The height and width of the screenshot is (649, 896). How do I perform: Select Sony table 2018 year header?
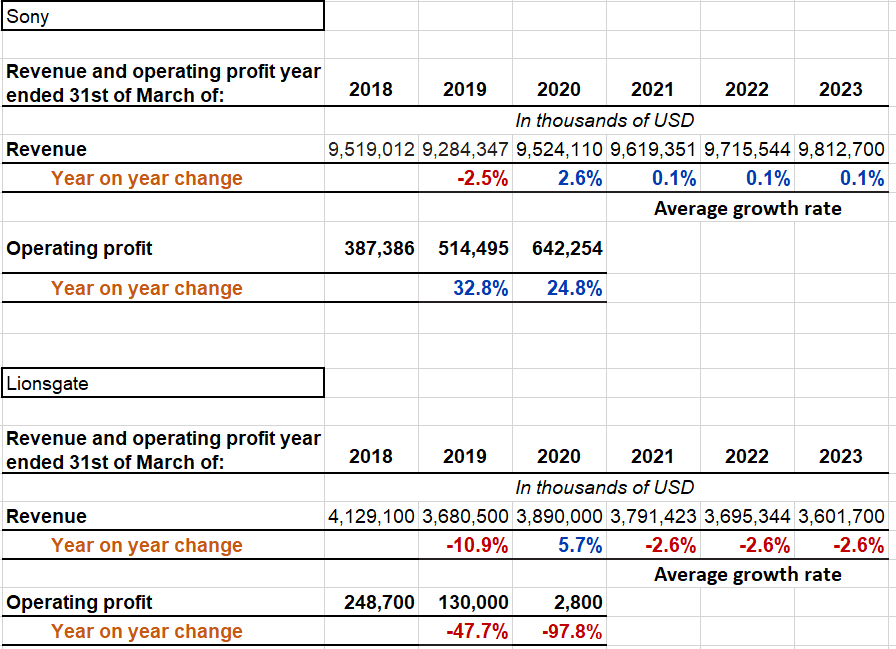pos(371,89)
